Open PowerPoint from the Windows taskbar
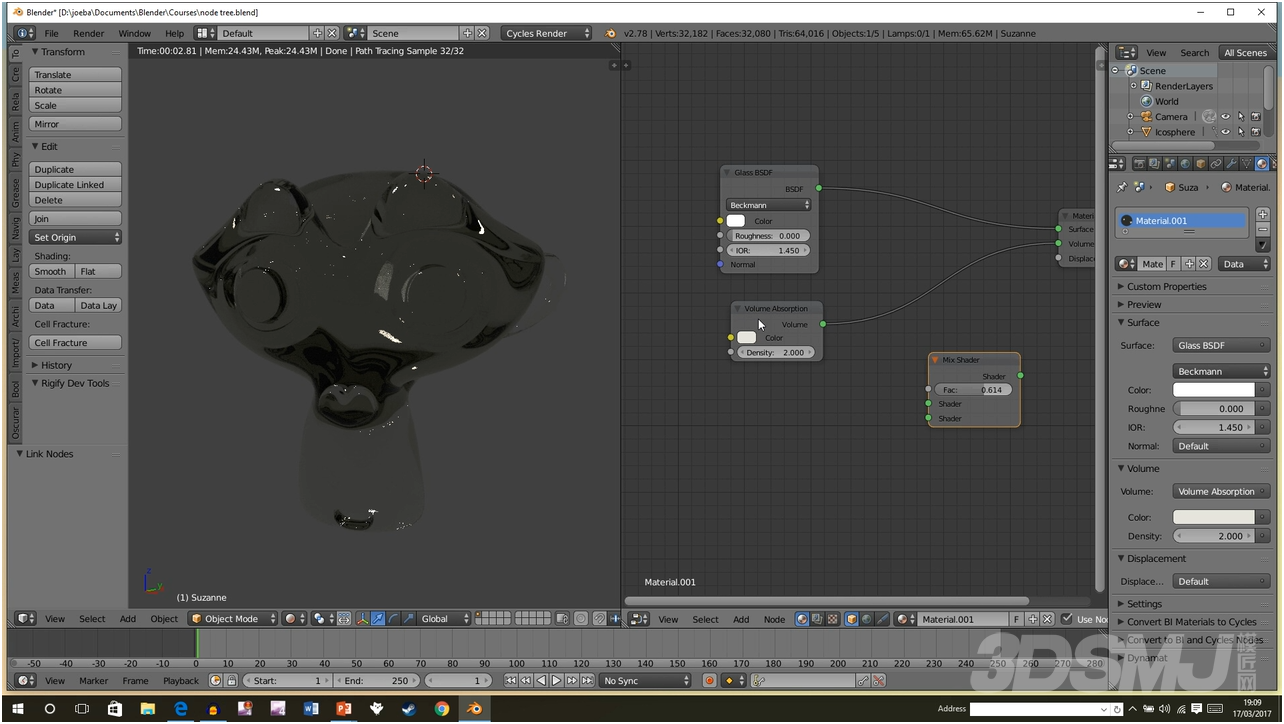 [x=343, y=709]
